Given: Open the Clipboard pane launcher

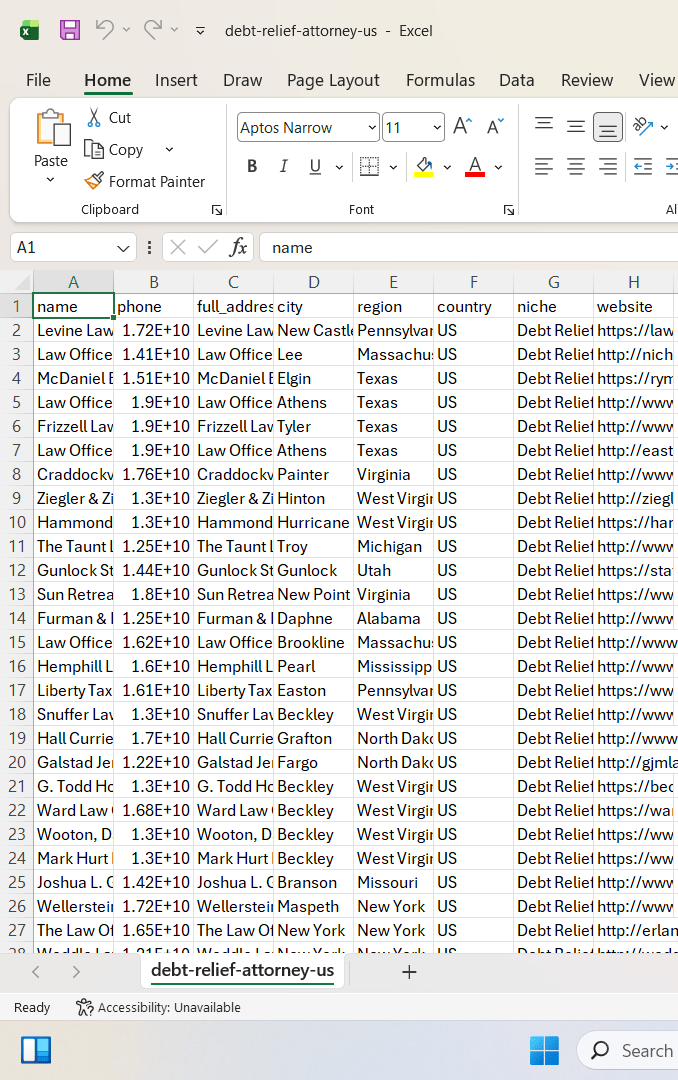Looking at the screenshot, I should (216, 210).
